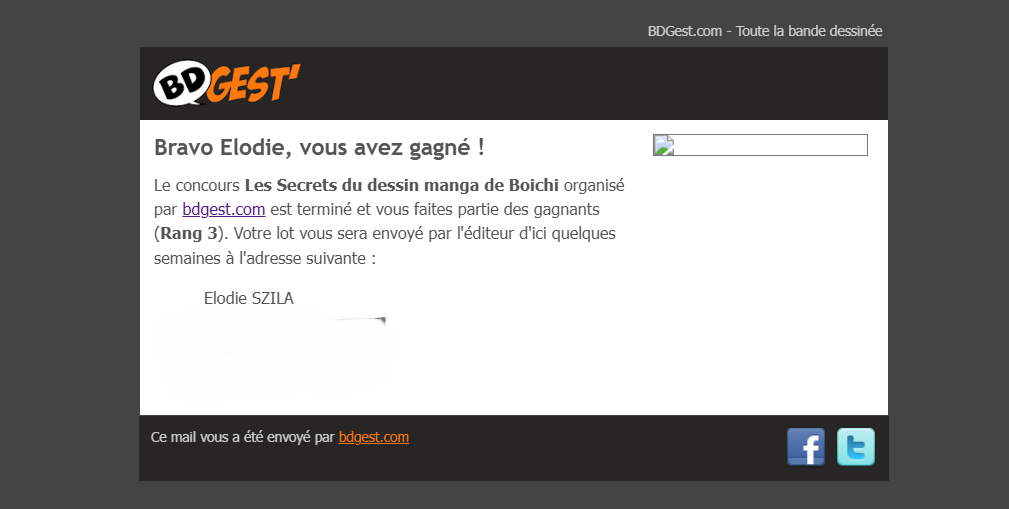Click the footer text 'Ce mail vous a été envoyé par'
Screen dimensions: 1009x509
coord(243,437)
